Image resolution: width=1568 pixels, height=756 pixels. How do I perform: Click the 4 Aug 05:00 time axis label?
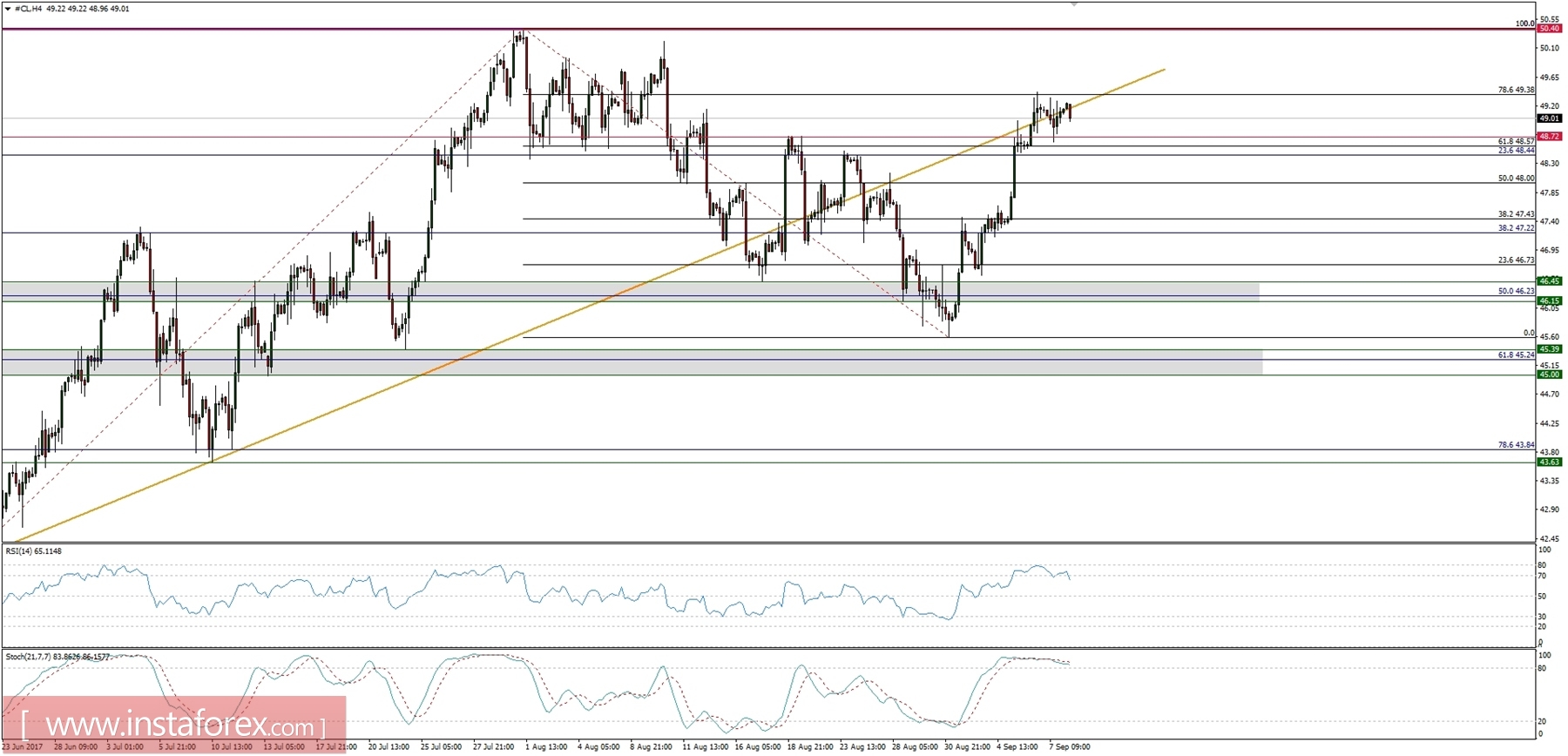coord(598,747)
